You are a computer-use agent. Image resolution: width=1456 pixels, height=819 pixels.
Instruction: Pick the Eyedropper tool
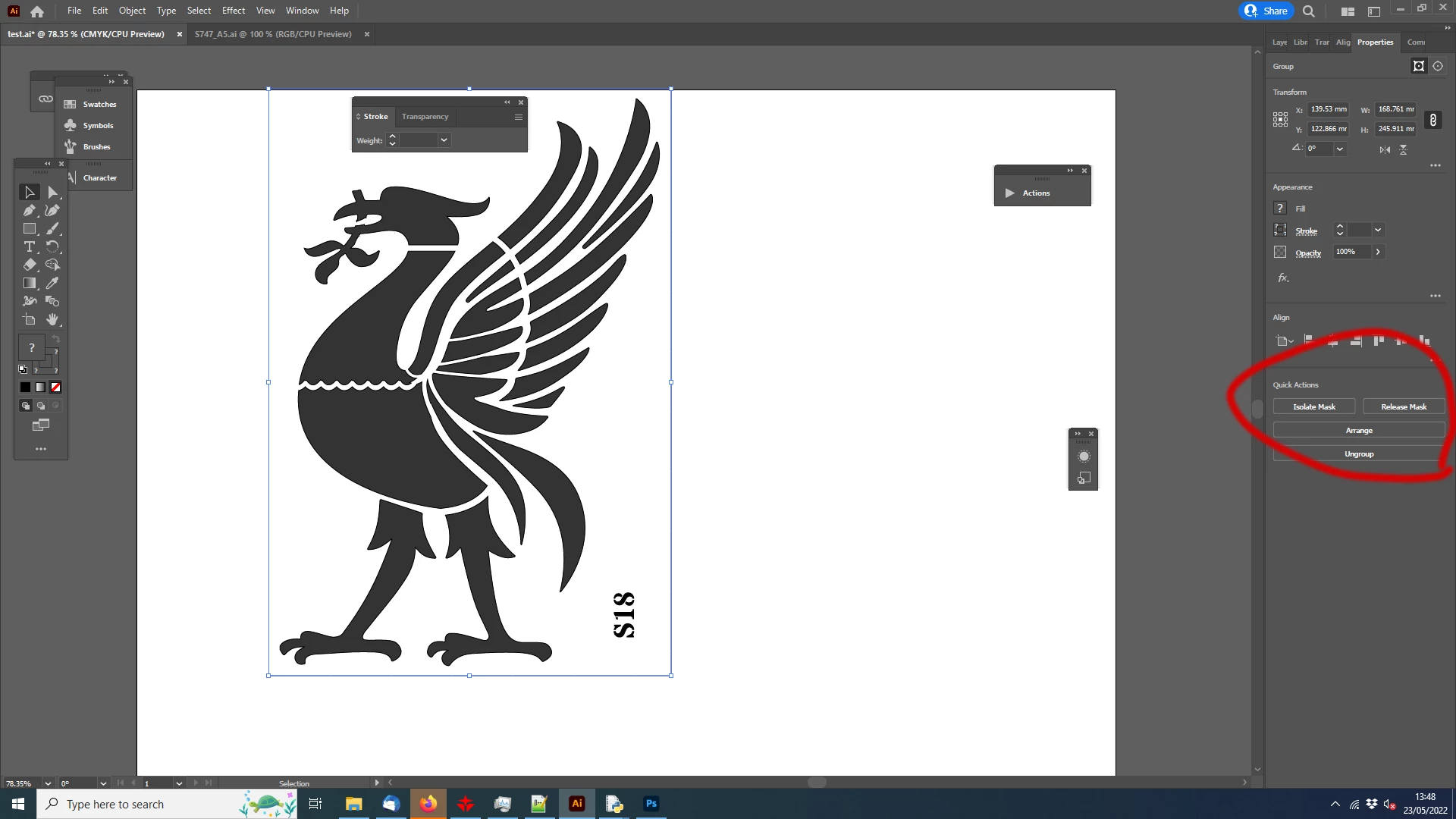pyautogui.click(x=52, y=283)
